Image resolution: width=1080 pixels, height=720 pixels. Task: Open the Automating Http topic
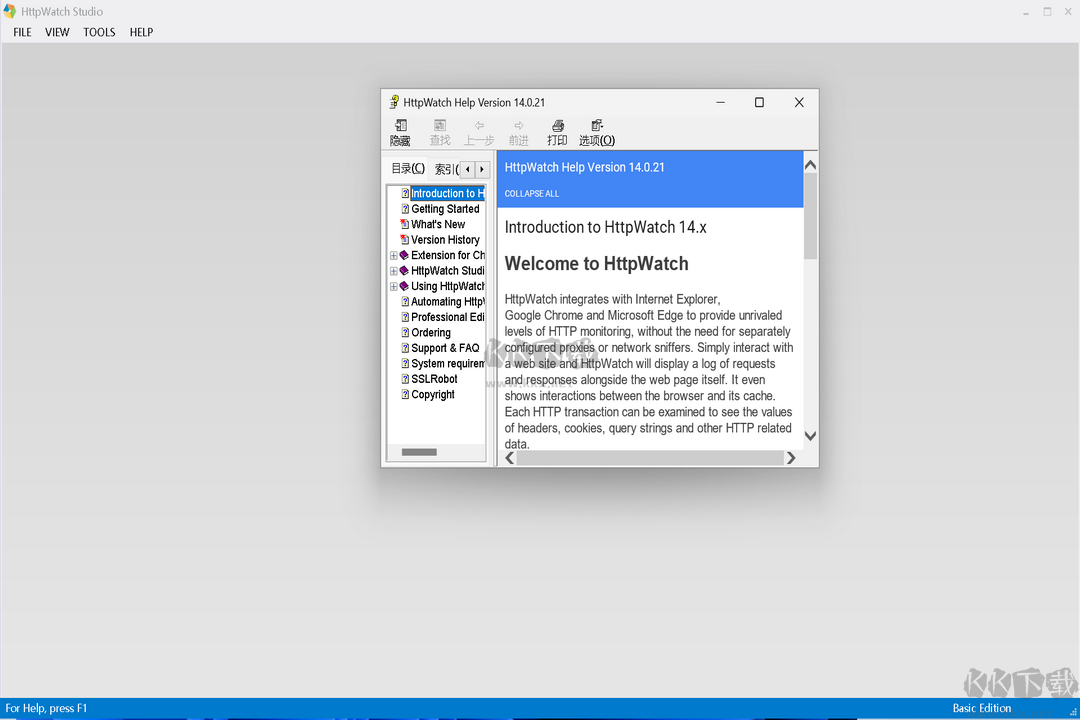point(448,302)
